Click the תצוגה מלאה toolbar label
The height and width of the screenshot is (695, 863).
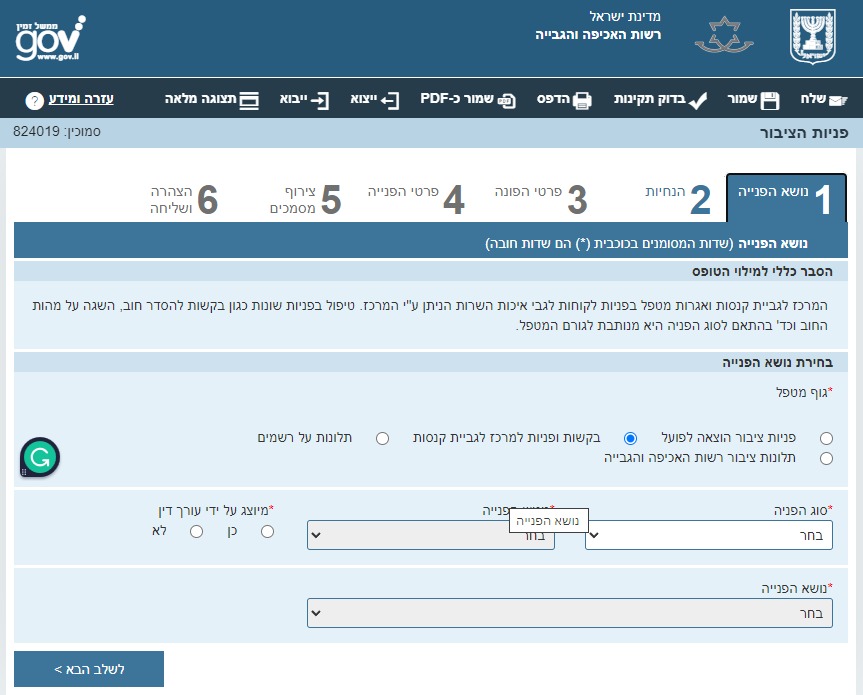pos(200,98)
